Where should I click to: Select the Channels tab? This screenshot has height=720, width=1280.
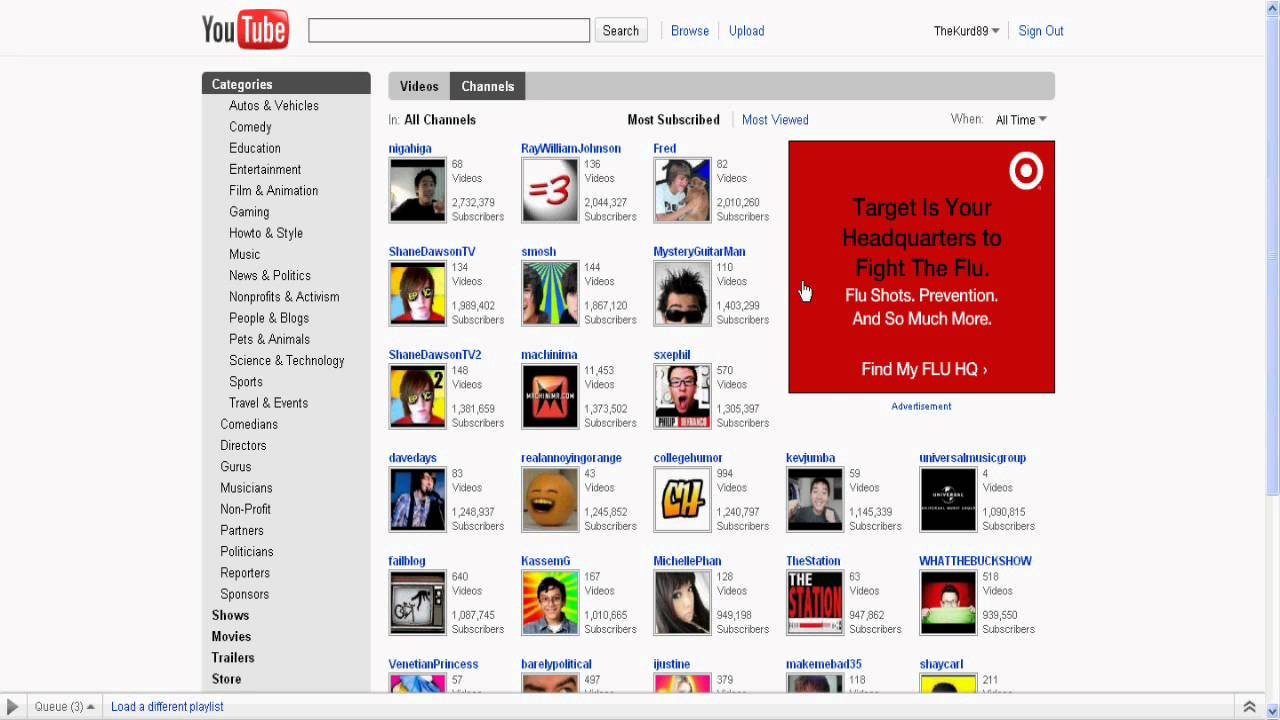(488, 86)
